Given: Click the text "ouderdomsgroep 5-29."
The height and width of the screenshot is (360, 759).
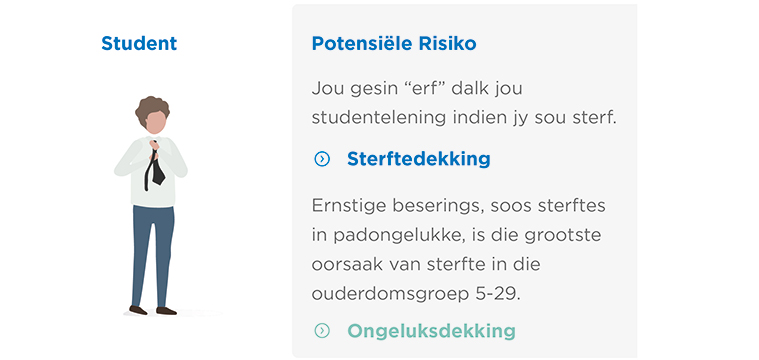Looking at the screenshot, I should tap(416, 294).
